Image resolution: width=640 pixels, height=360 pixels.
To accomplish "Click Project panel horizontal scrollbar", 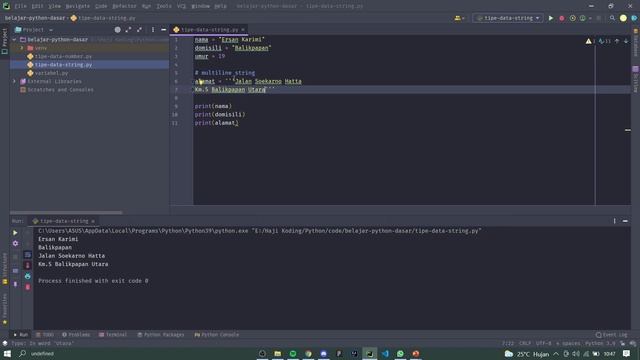I will (66, 213).
